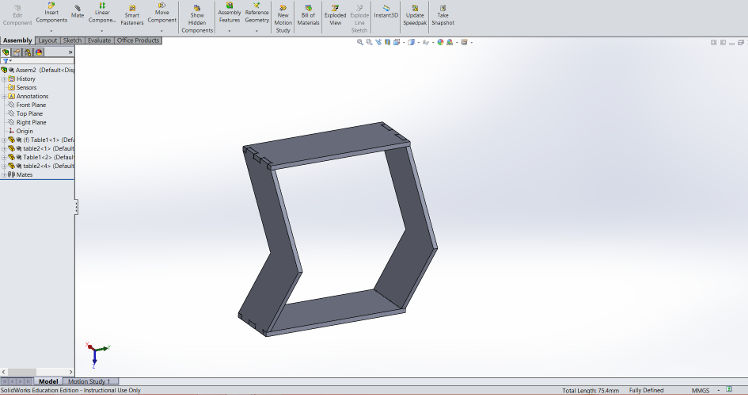748x395 pixels.
Task: Expand the (f) Table1<1> component
Action: point(4,140)
